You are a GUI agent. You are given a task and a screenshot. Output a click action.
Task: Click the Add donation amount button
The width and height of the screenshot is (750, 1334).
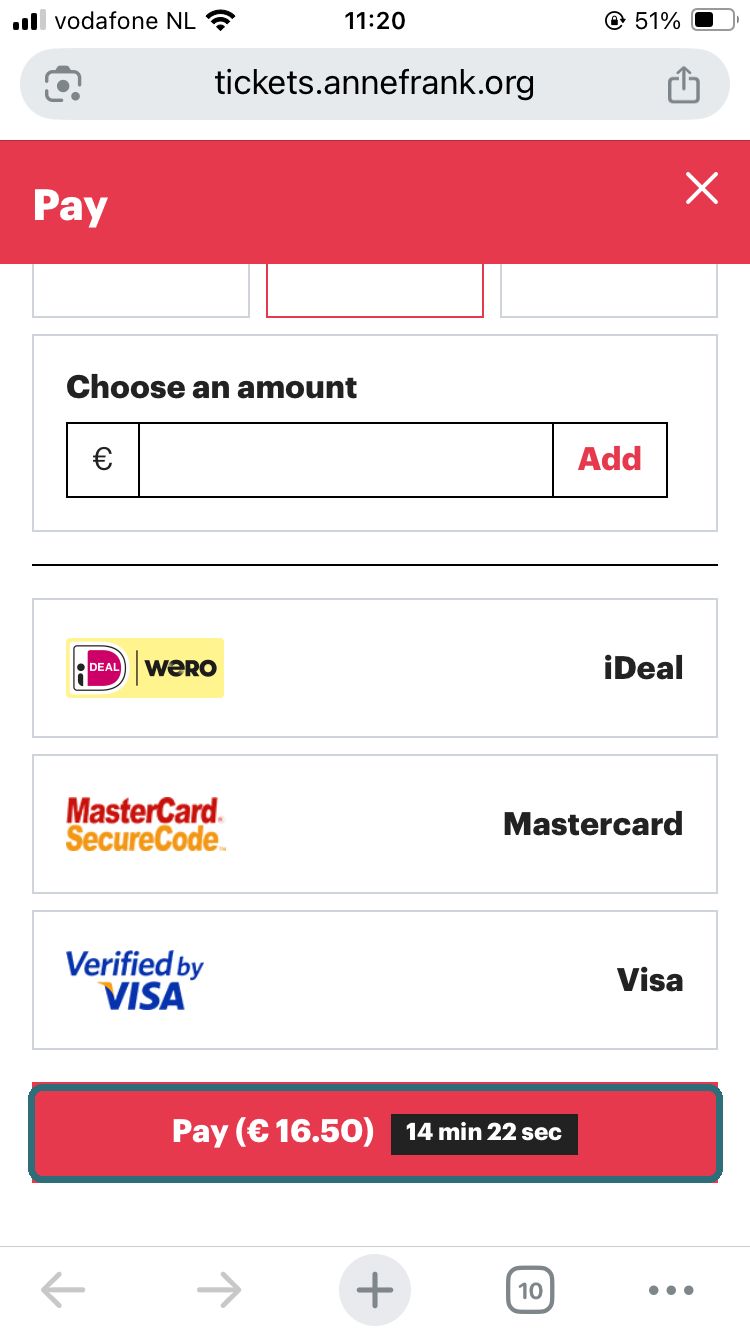[x=610, y=460]
